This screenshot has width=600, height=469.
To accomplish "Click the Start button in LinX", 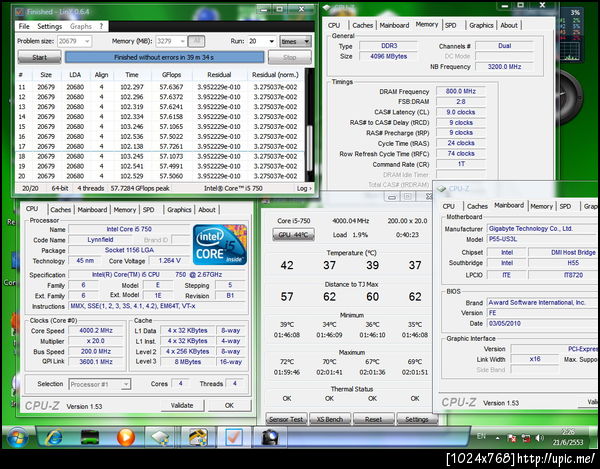I will 39,57.
